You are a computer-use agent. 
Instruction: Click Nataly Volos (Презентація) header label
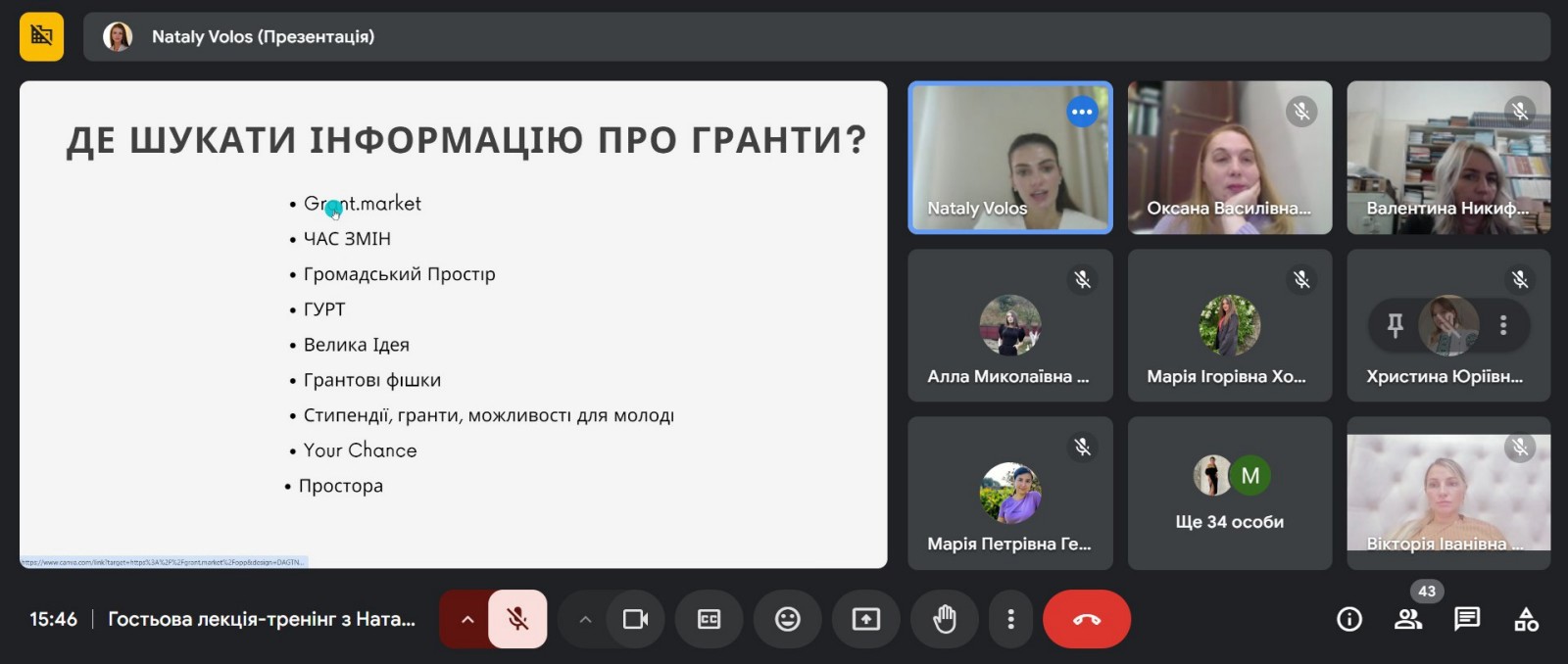click(x=263, y=36)
